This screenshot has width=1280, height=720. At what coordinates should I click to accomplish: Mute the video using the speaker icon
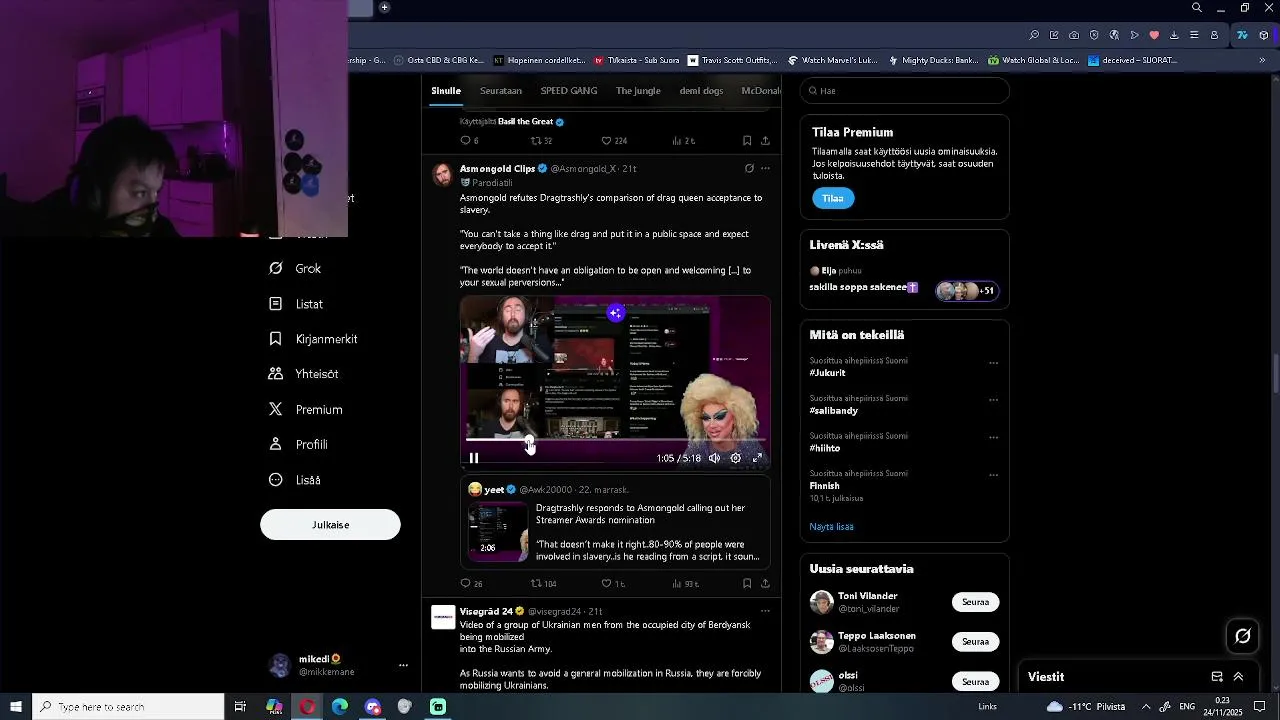coord(714,458)
